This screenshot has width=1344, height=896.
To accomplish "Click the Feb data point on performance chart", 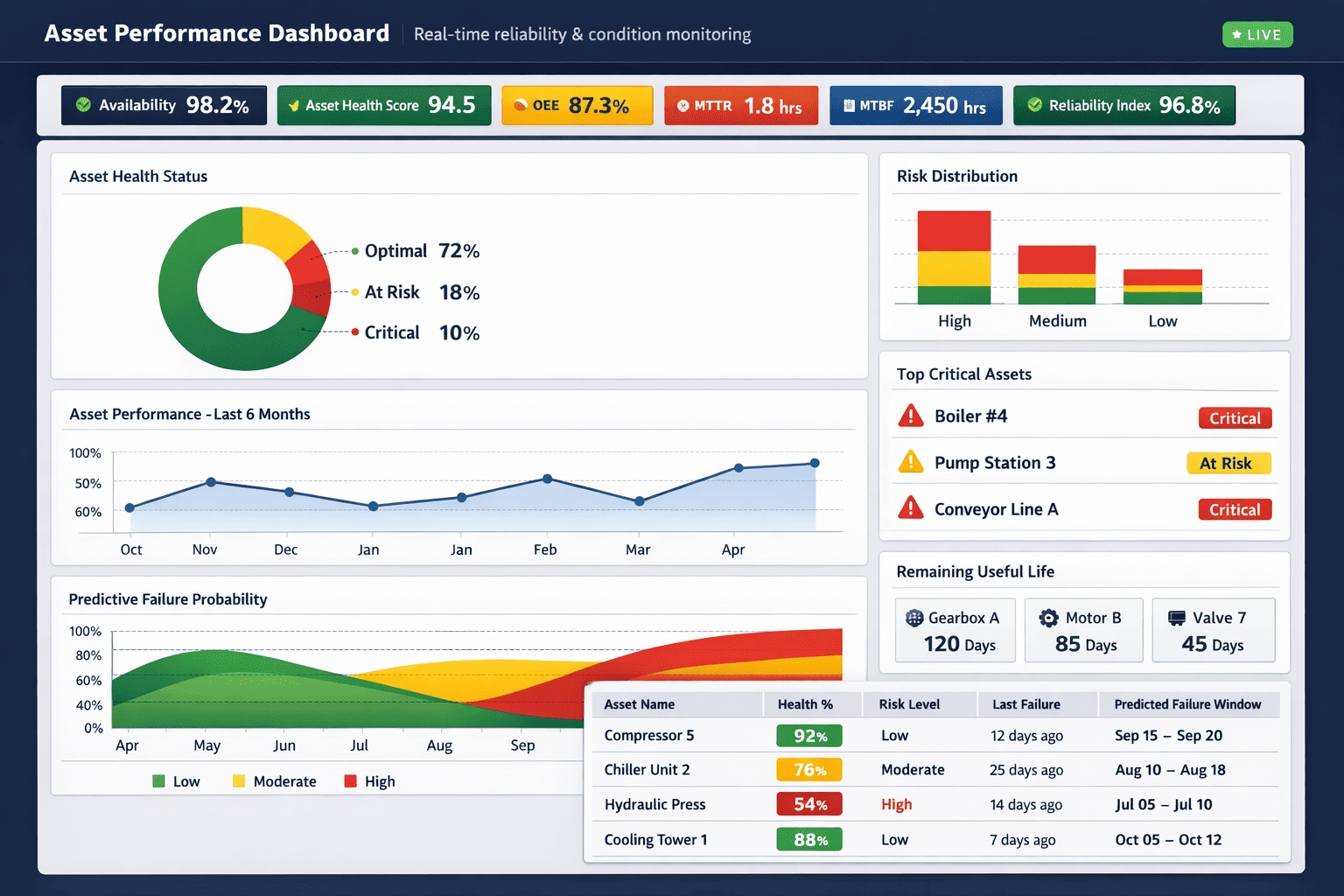I will coord(547,479).
